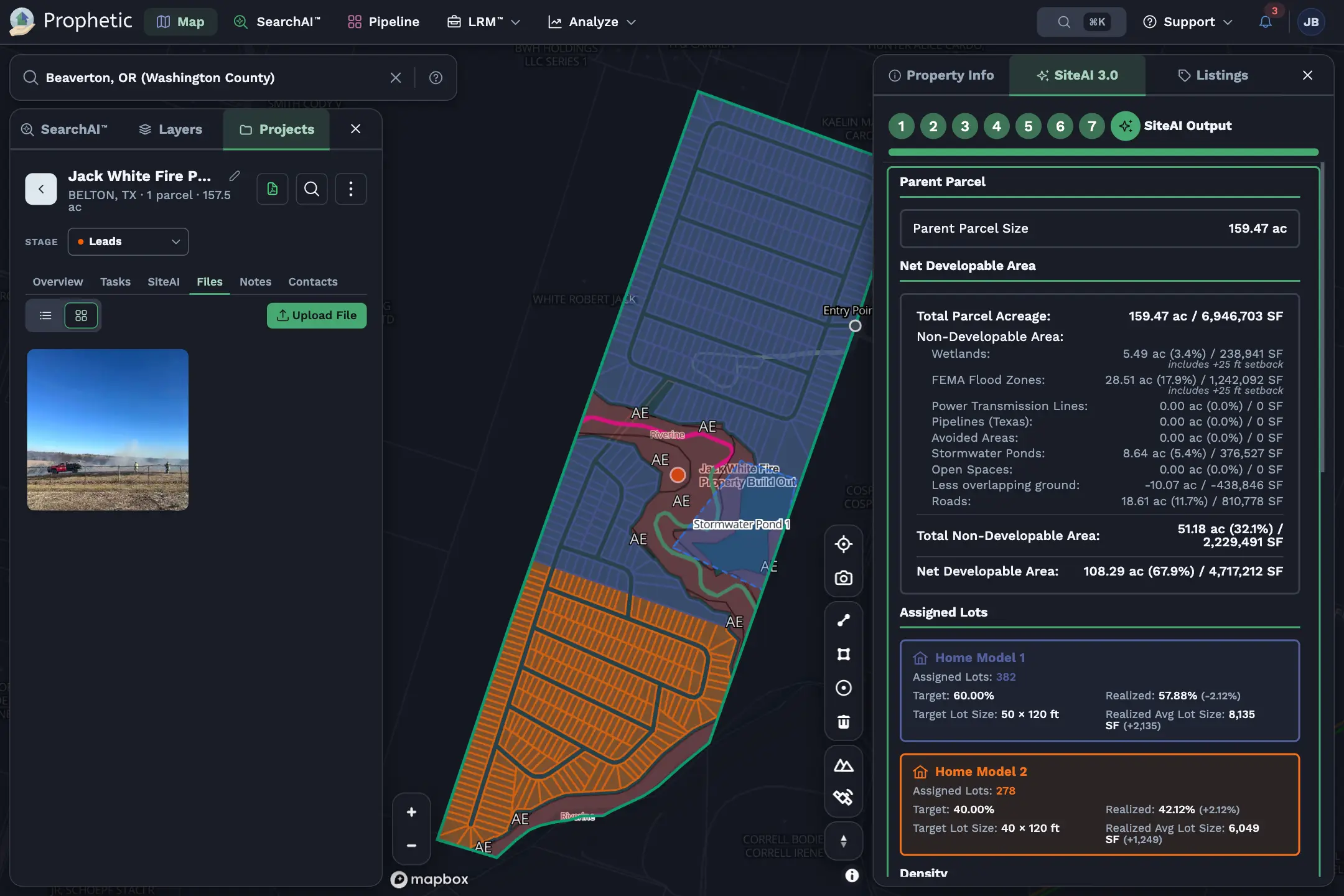
Task: Open the search help question icon
Action: click(436, 78)
